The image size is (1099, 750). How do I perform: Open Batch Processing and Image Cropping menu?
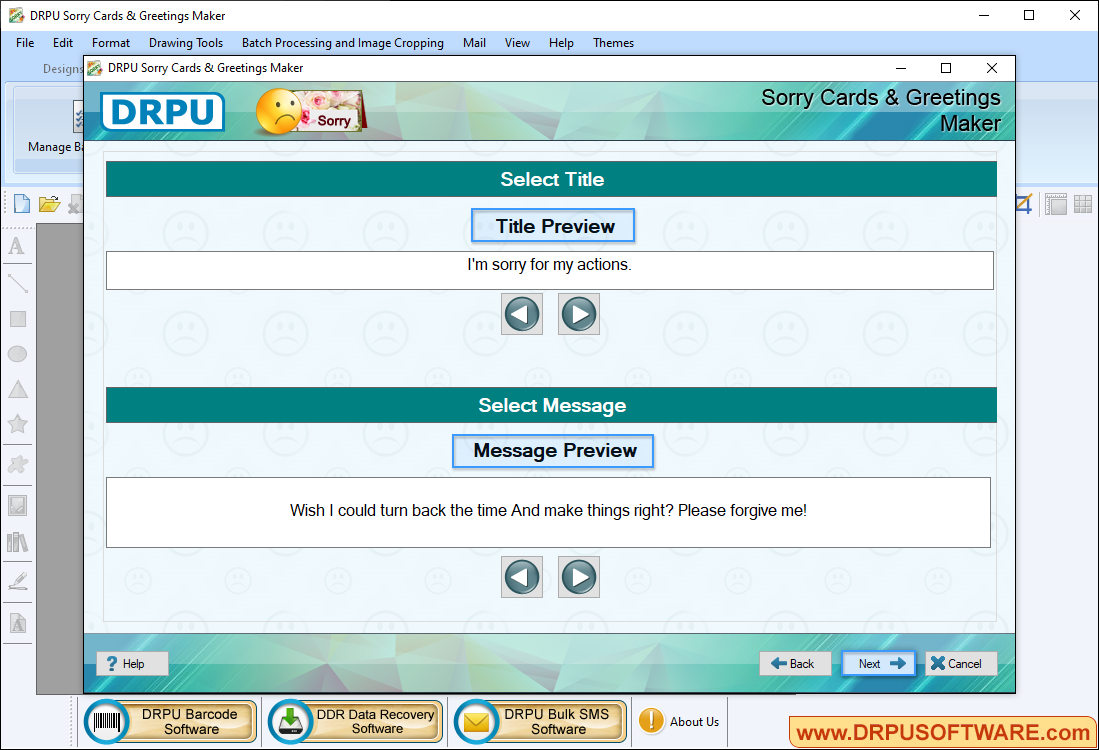coord(343,43)
